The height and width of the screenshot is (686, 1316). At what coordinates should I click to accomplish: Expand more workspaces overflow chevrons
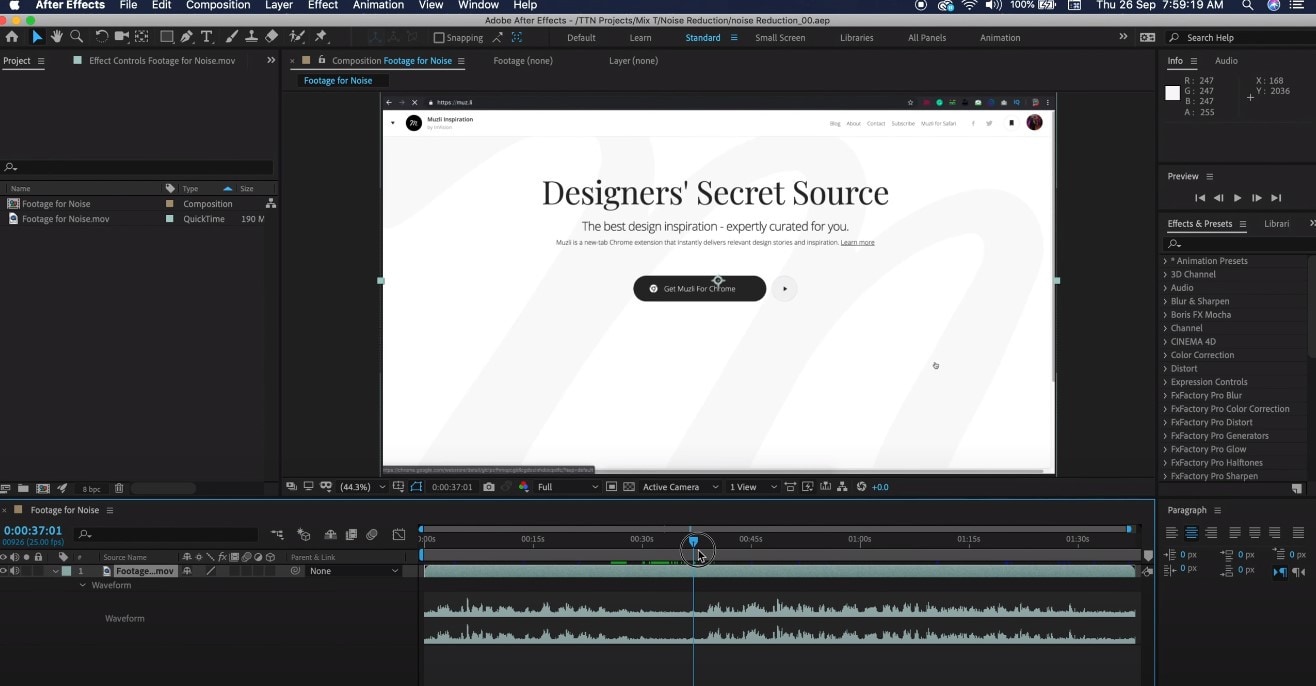tap(1122, 37)
